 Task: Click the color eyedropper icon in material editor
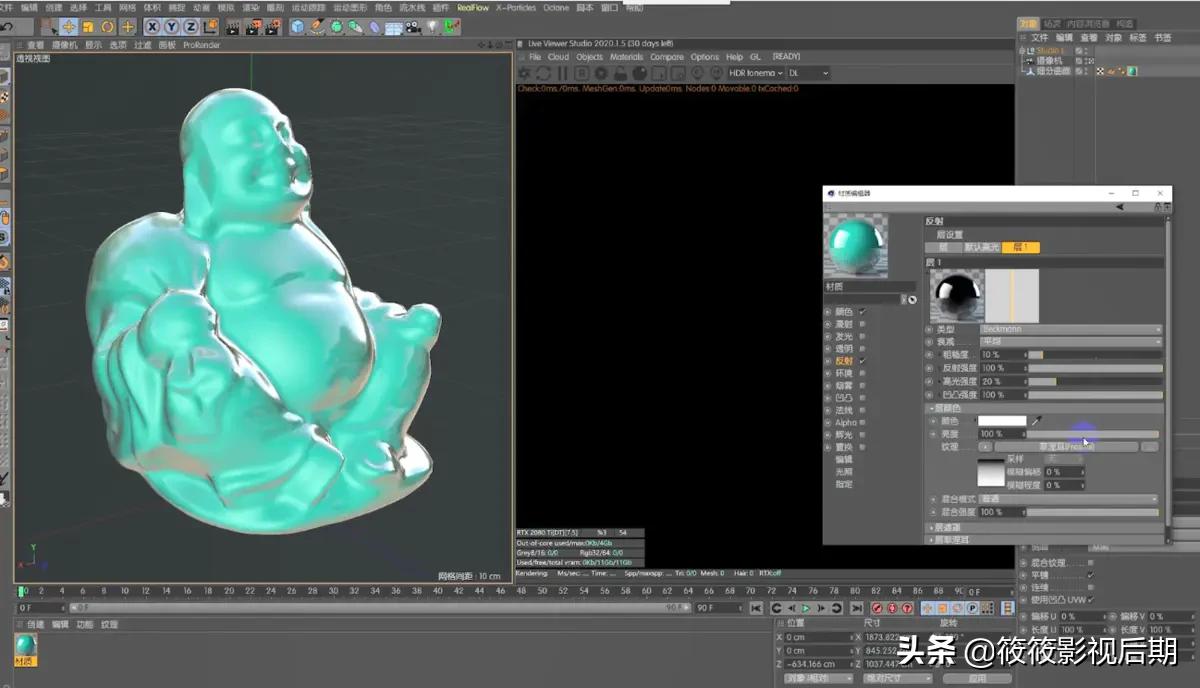click(1037, 421)
